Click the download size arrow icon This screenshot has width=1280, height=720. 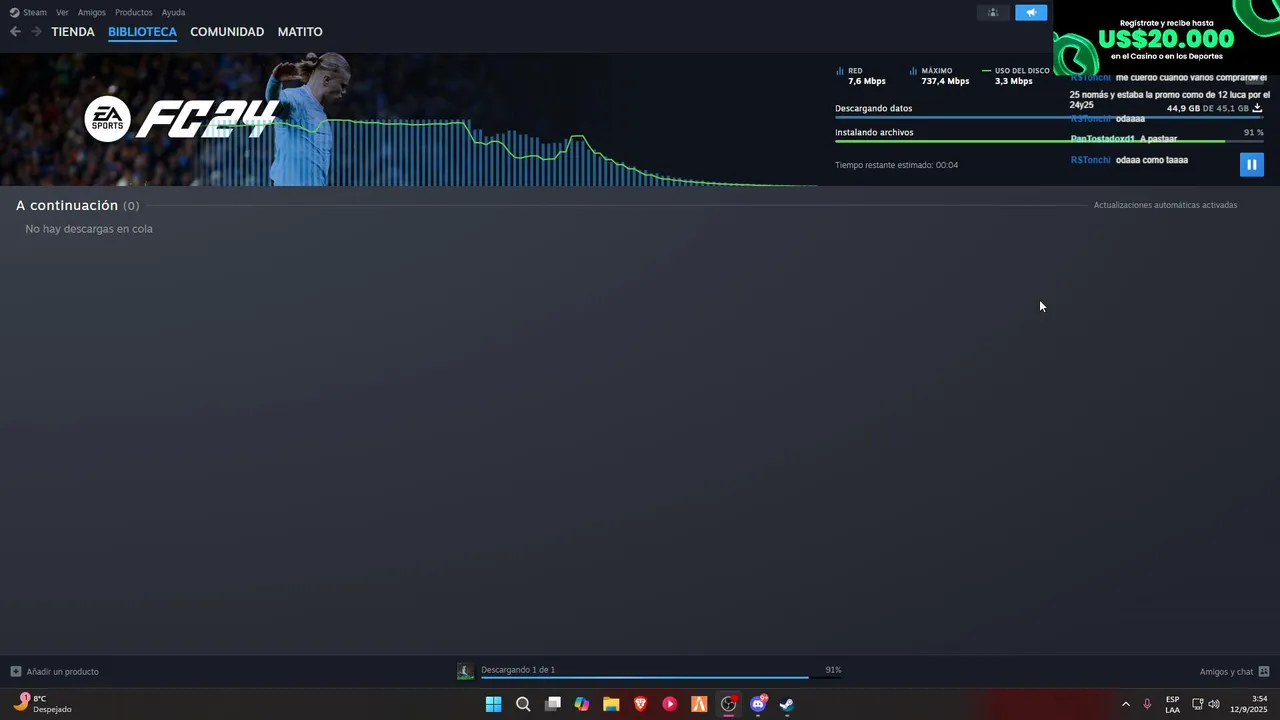click(x=1257, y=108)
